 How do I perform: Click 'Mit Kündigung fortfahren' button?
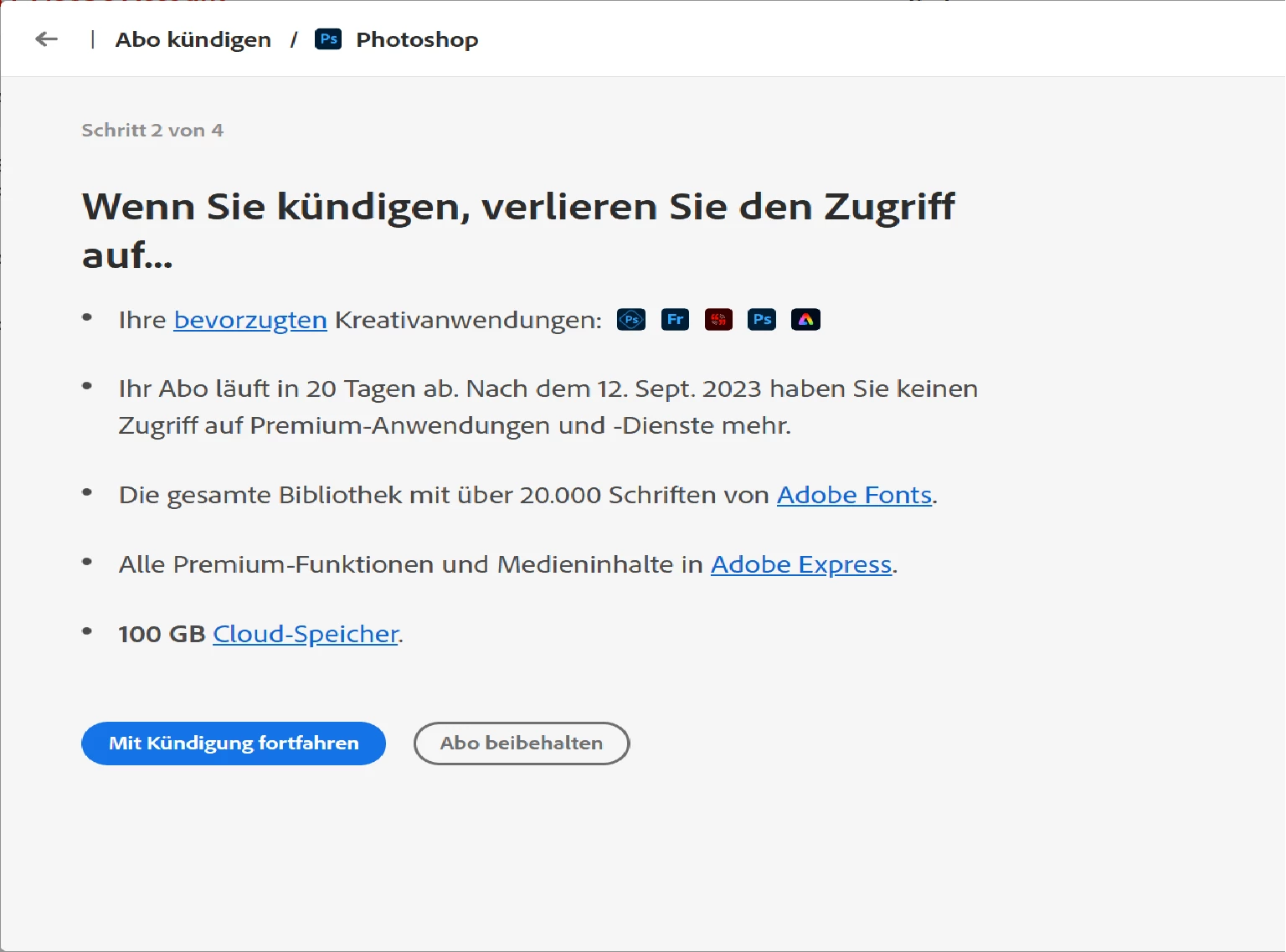coord(234,744)
